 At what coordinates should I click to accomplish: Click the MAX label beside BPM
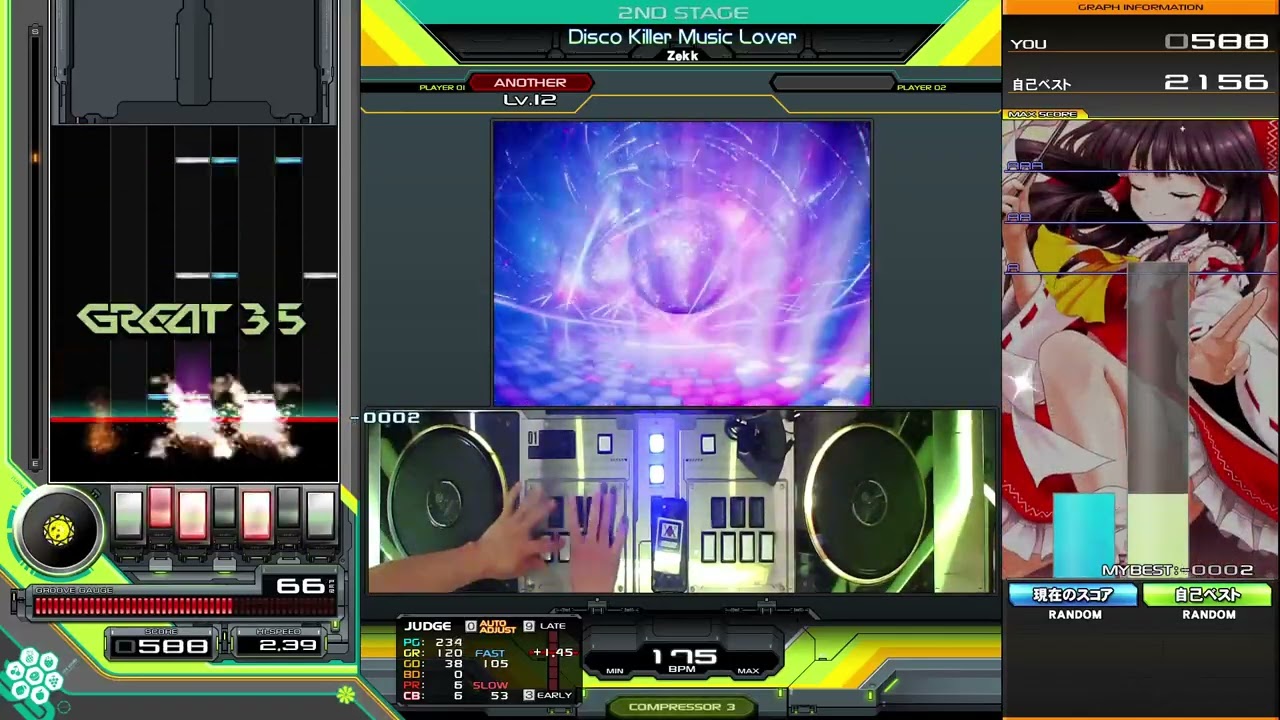748,671
